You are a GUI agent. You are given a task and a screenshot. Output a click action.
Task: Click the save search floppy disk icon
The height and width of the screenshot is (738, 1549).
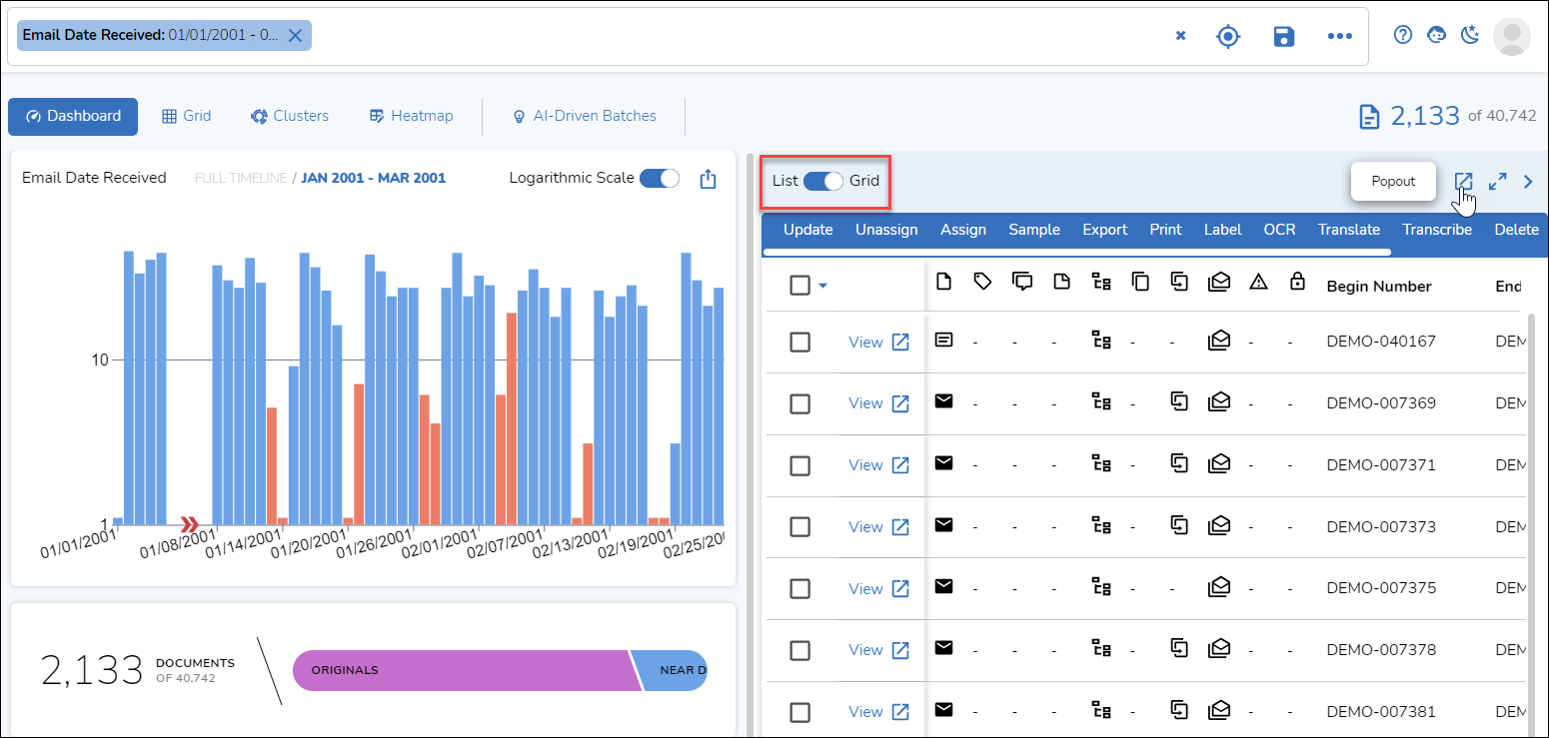click(1283, 36)
